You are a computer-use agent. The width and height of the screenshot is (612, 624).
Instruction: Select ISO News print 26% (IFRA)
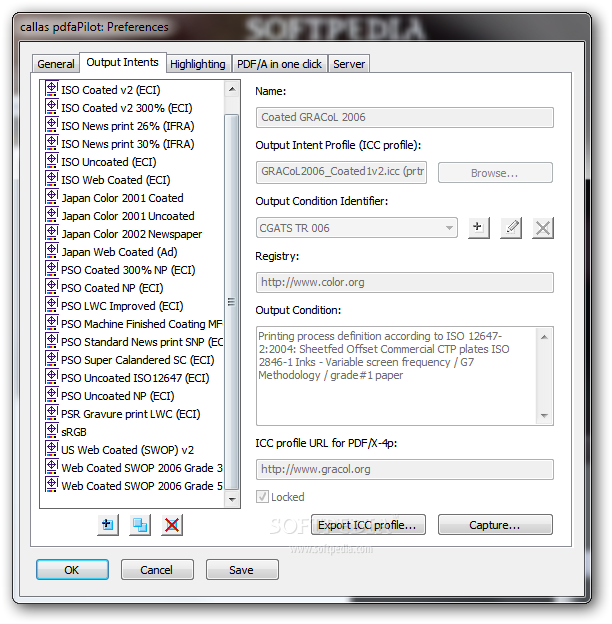click(127, 126)
